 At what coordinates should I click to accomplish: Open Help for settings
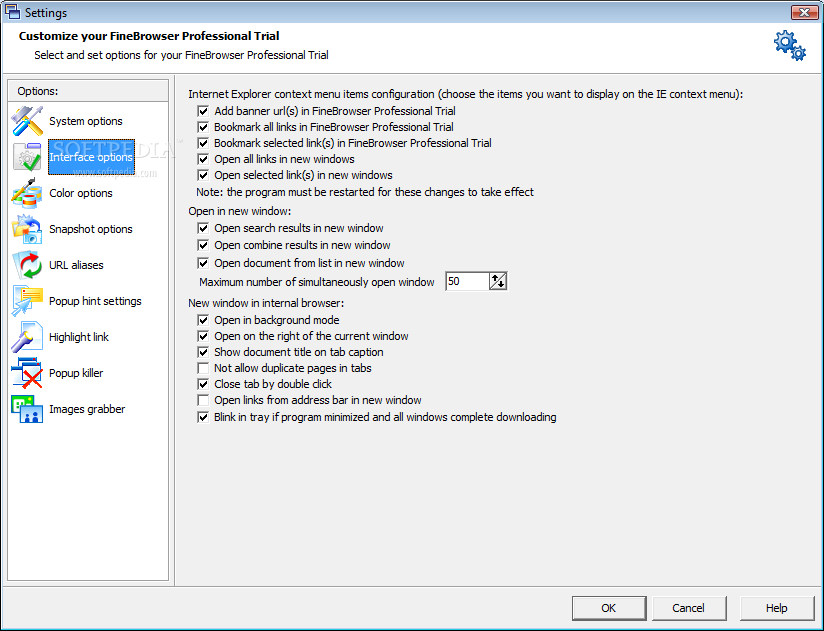click(x=777, y=608)
